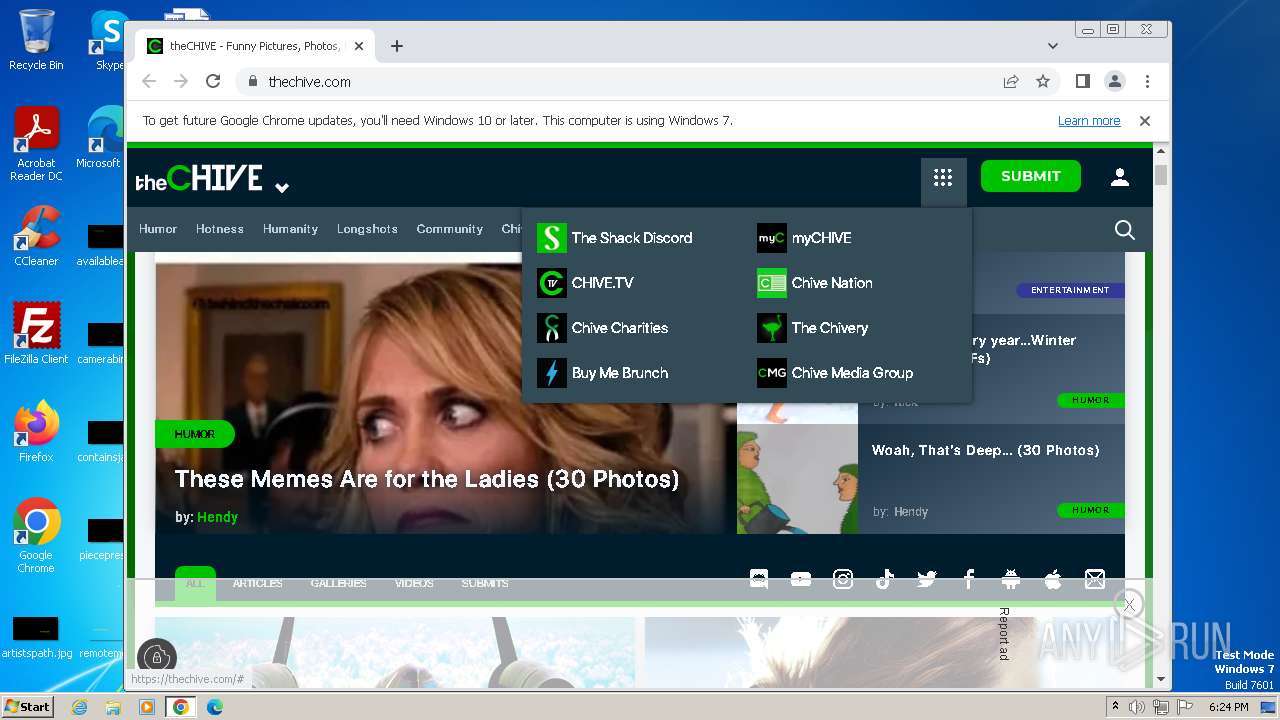Go to the Humor navigation item
The image size is (1280, 720).
[158, 229]
